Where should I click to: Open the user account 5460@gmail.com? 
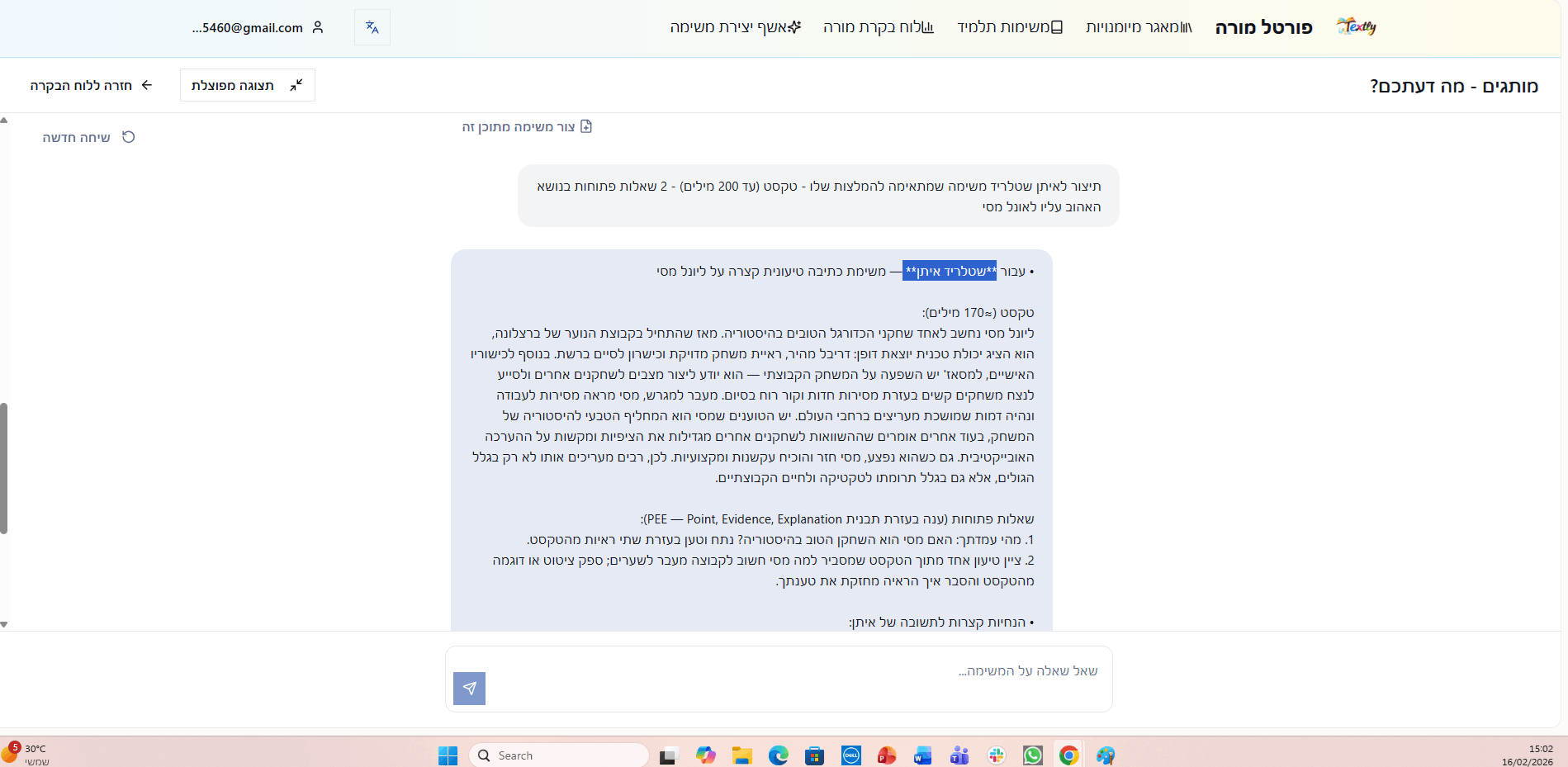258,27
